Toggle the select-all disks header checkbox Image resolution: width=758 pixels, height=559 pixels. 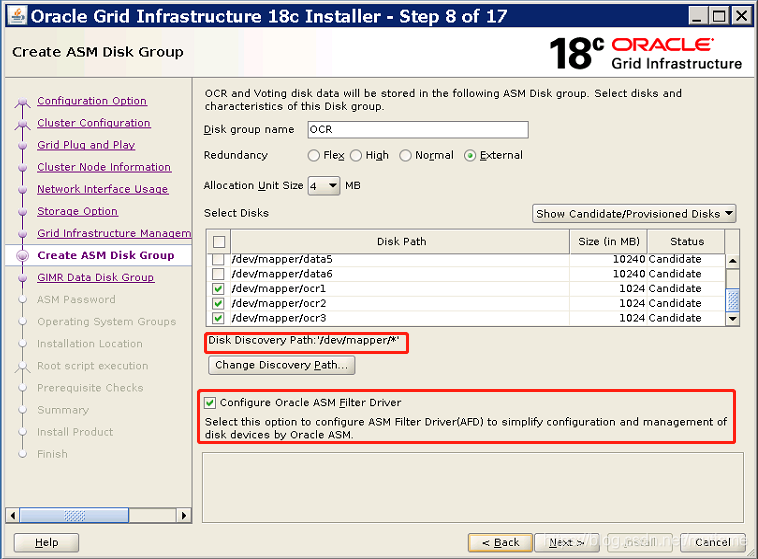coord(219,242)
